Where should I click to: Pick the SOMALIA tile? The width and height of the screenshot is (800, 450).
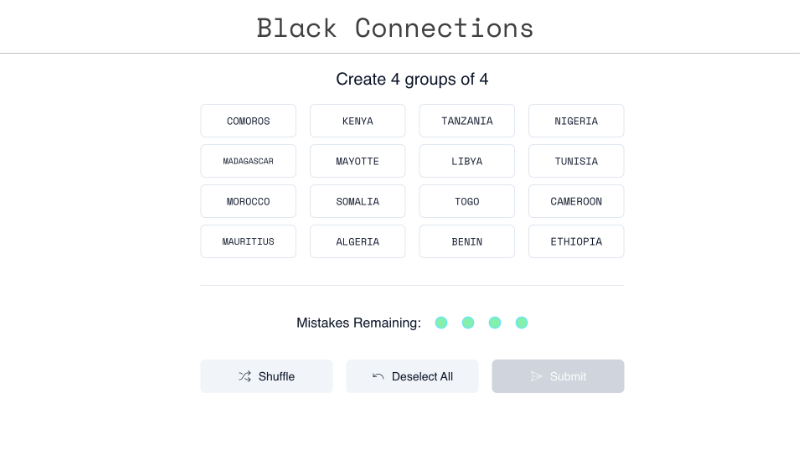(357, 201)
